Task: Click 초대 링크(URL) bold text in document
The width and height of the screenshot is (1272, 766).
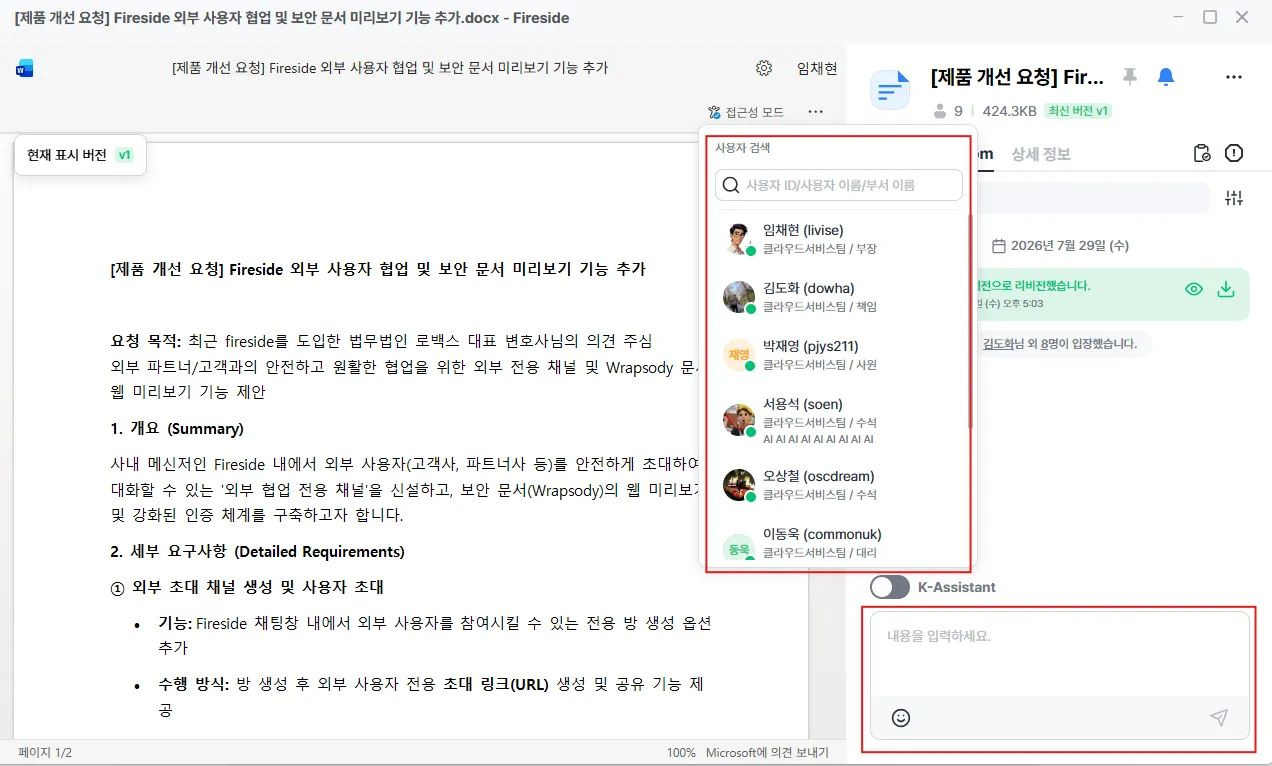Action: click(496, 685)
